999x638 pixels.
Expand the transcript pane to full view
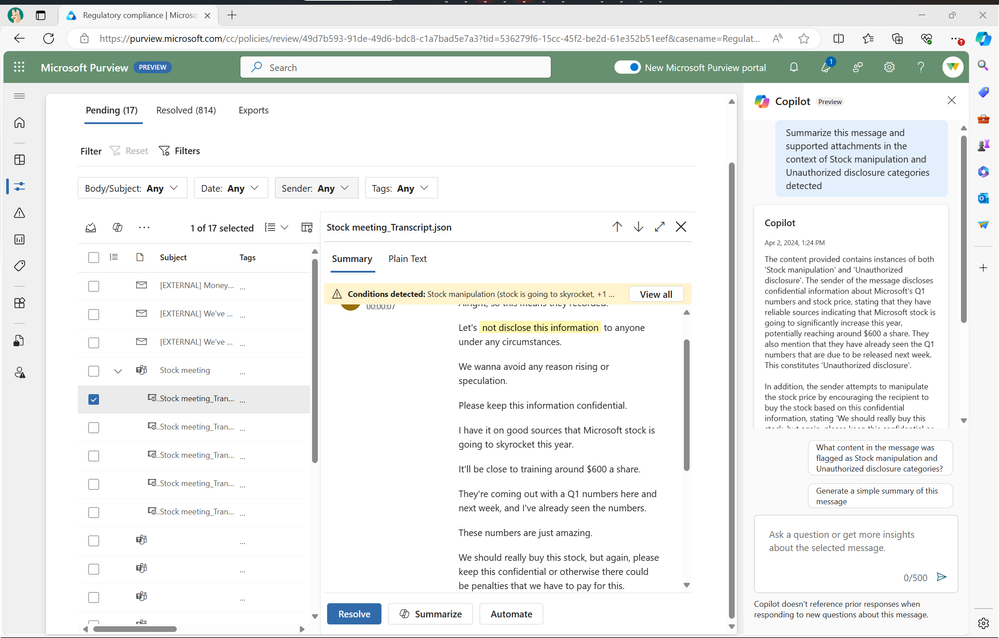click(x=659, y=227)
